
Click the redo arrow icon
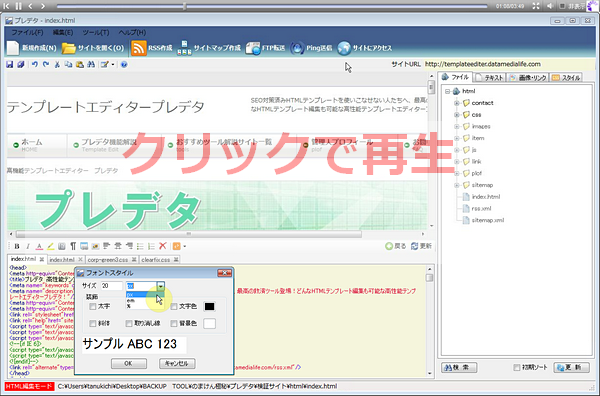coord(46,64)
